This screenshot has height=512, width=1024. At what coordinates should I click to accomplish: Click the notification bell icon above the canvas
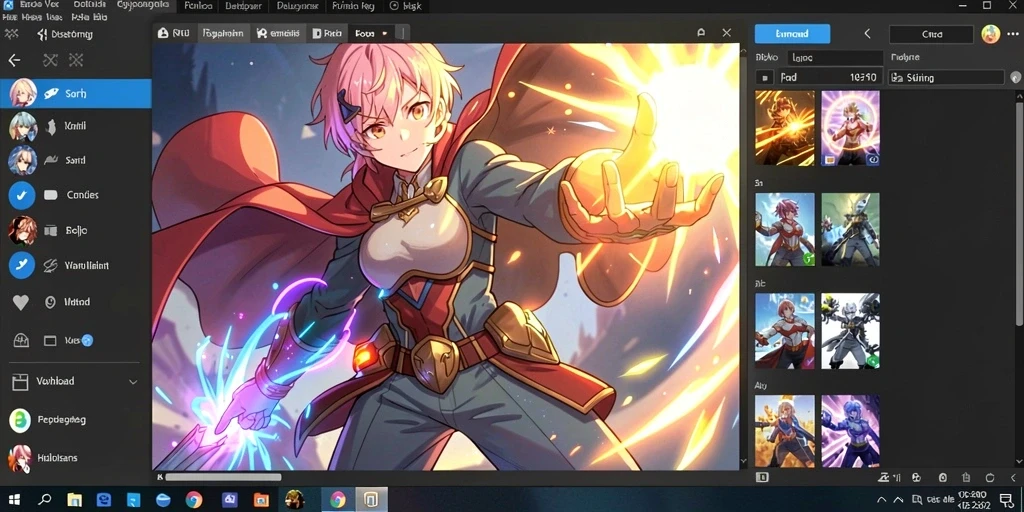[701, 33]
